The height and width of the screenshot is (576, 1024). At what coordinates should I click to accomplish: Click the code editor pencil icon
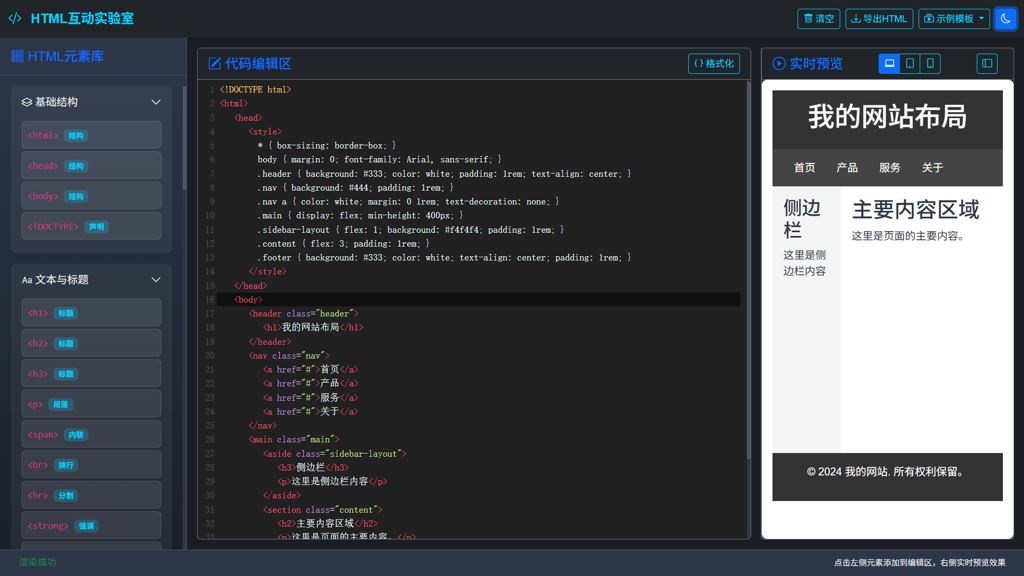pyautogui.click(x=215, y=64)
